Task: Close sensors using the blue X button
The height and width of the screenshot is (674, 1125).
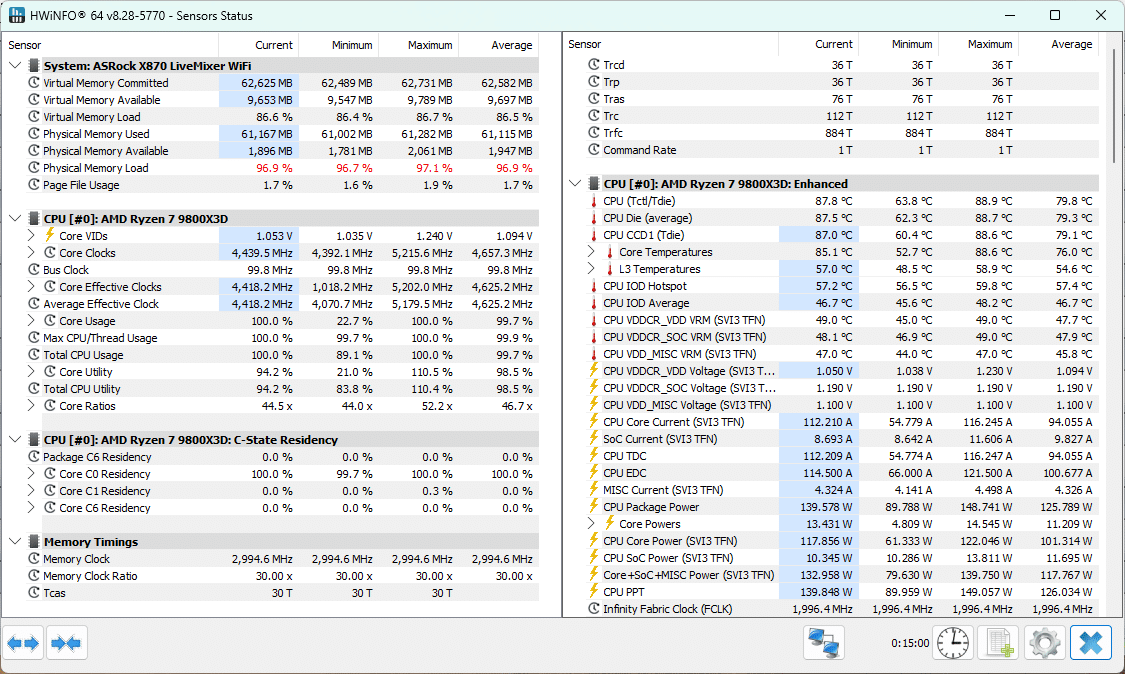Action: point(1091,642)
